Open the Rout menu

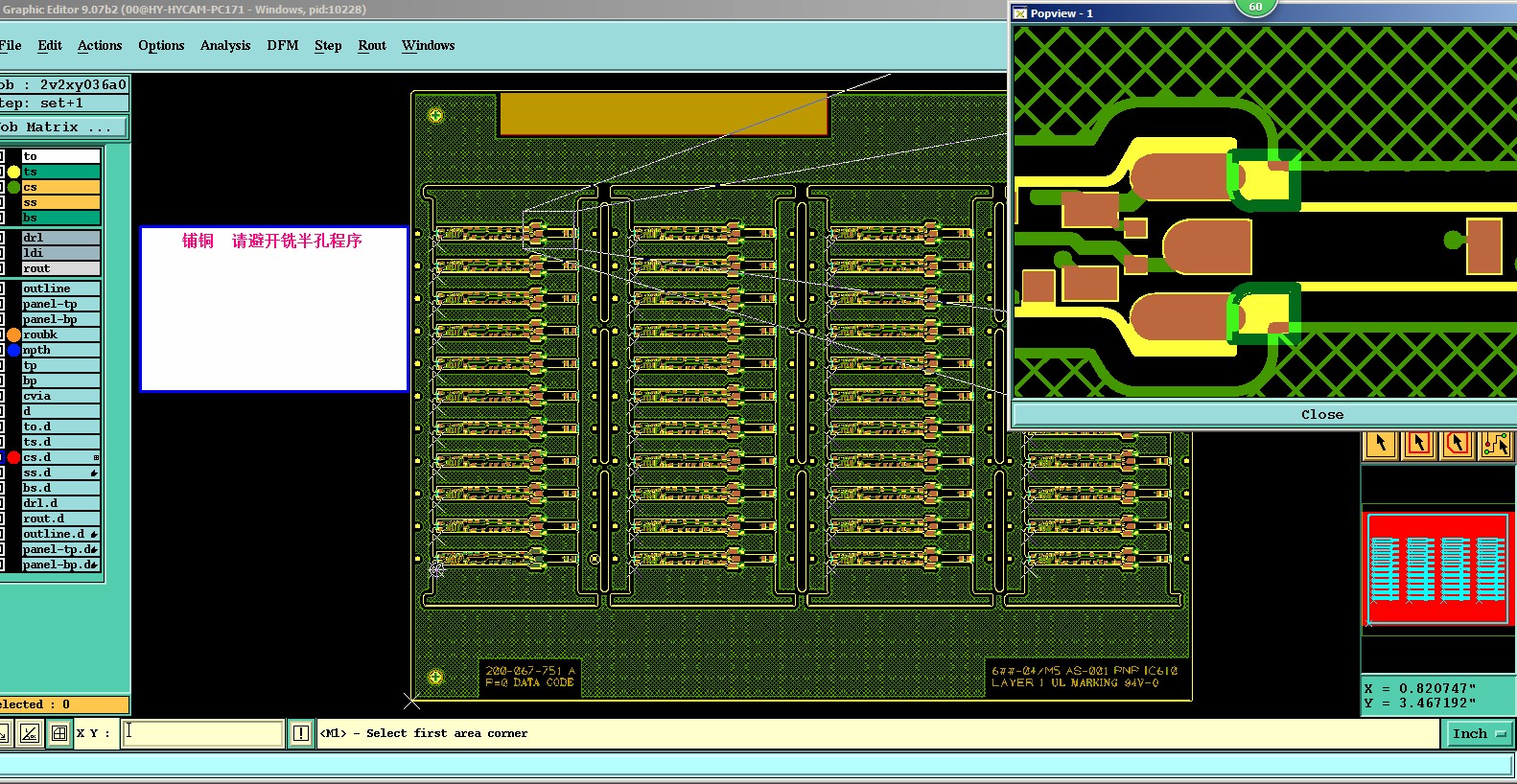tap(372, 45)
